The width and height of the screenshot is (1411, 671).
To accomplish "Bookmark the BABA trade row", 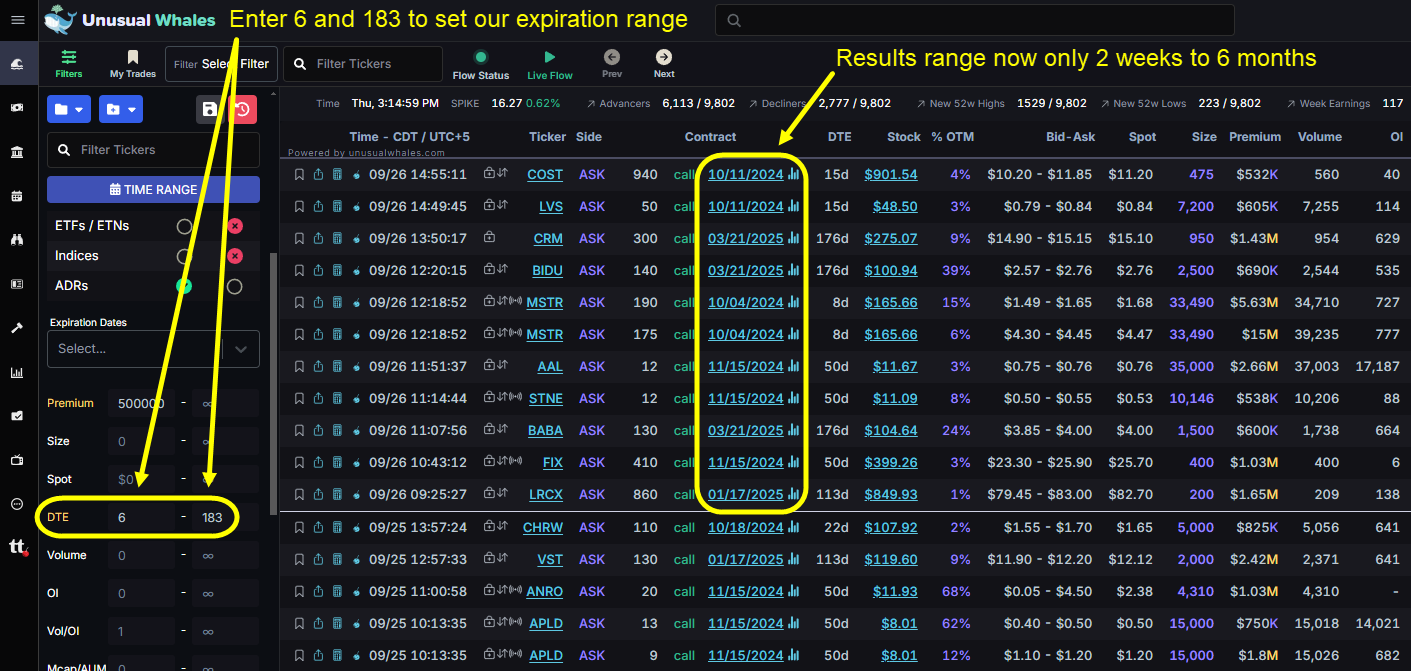I will pos(299,430).
